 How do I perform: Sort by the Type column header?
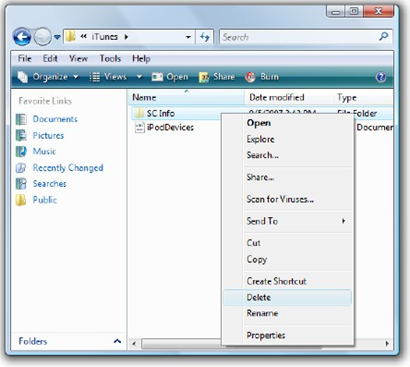(x=363, y=97)
